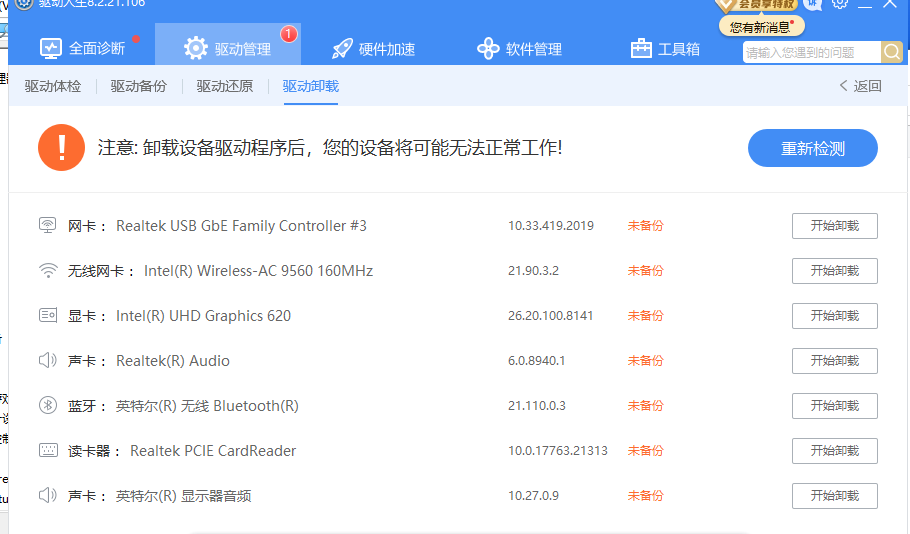
Task: Select the 驱动体检 sub-tab
Action: point(53,86)
